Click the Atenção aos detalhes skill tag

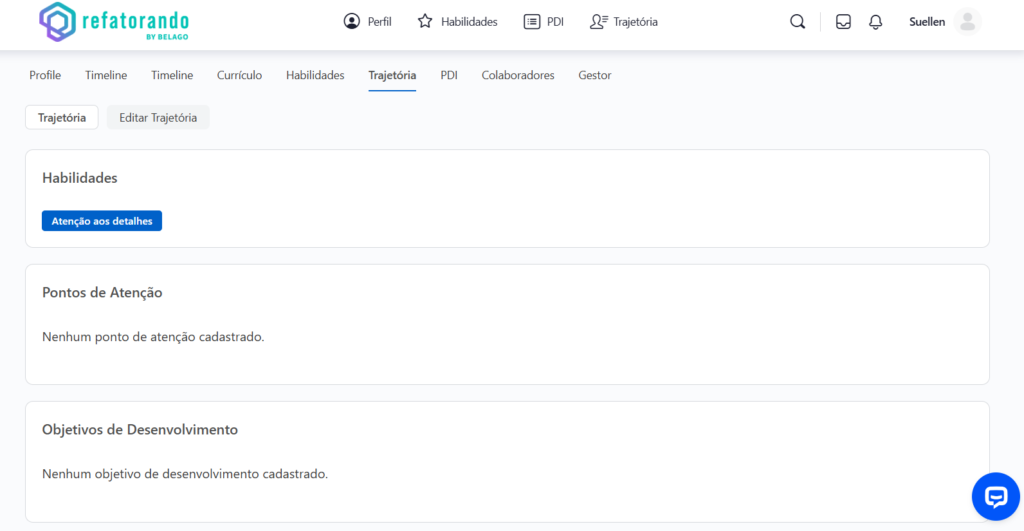coord(102,221)
